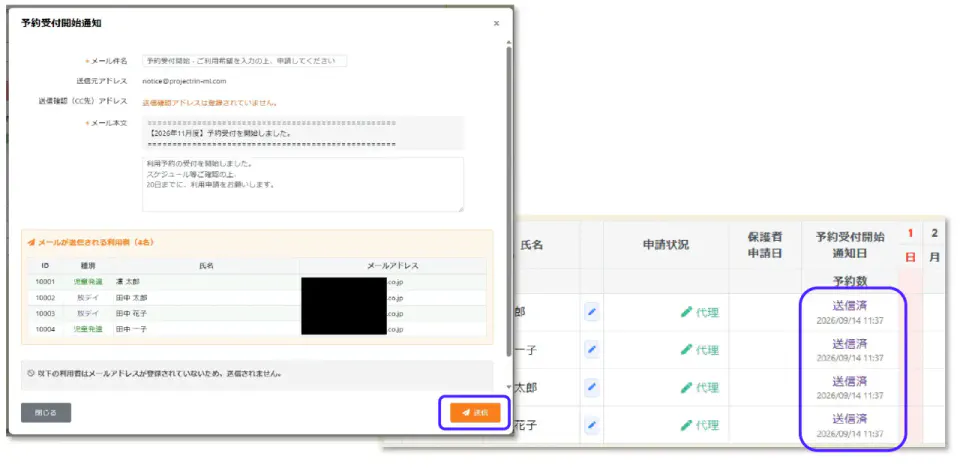960x468 pixels.
Task: Click 児童発達 type in the 10001 row
Action: 86,282
